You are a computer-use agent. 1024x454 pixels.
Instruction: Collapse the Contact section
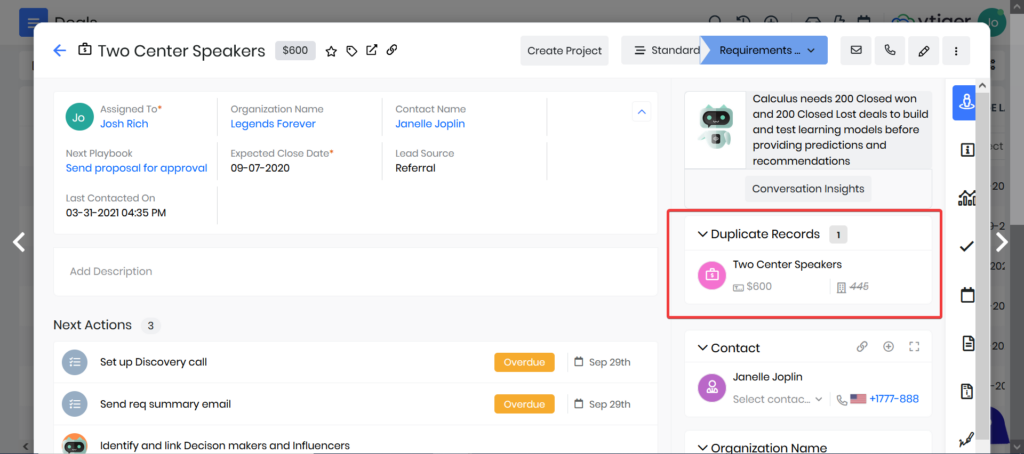(702, 348)
